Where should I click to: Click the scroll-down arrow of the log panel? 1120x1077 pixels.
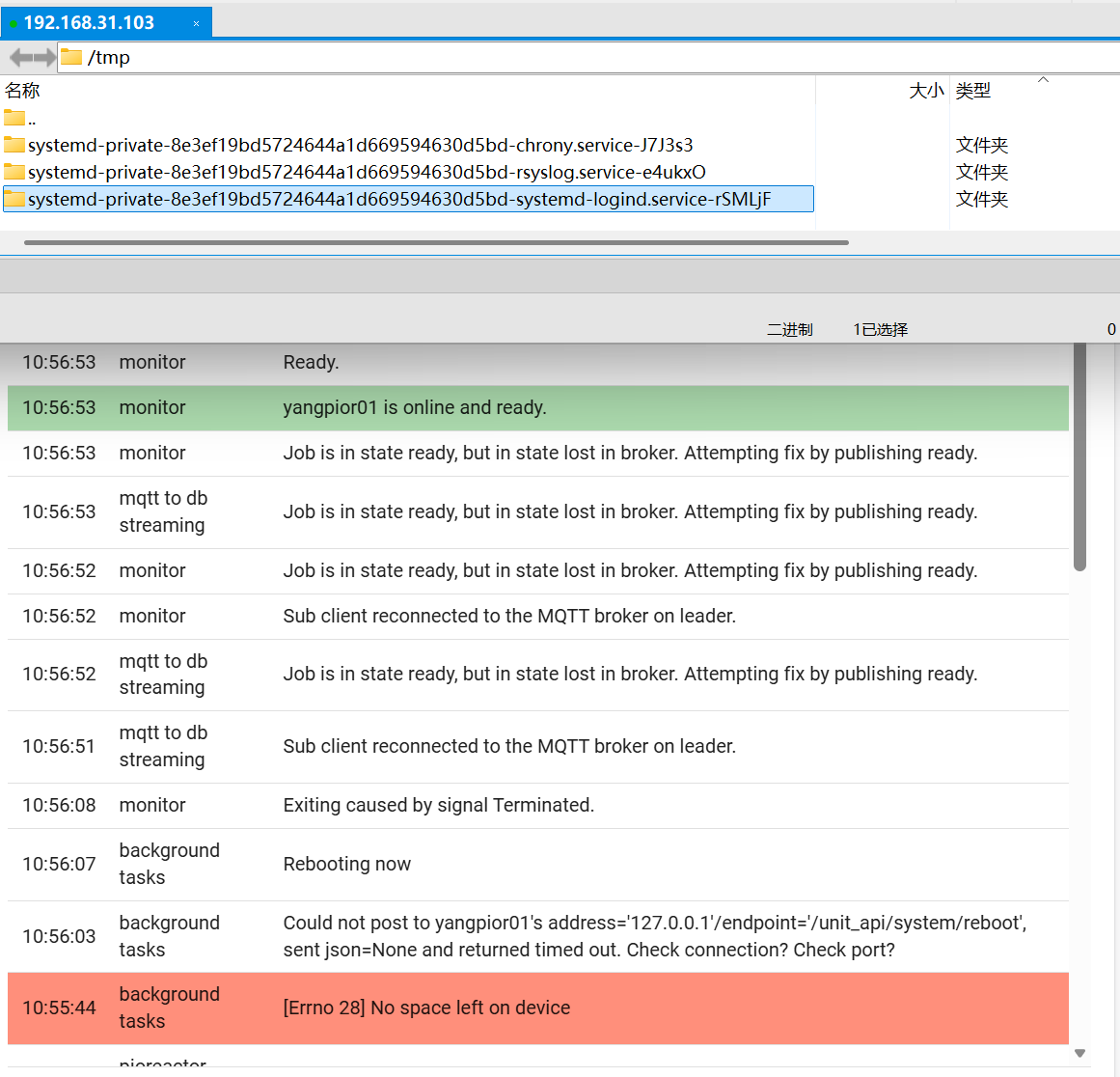1079,1053
